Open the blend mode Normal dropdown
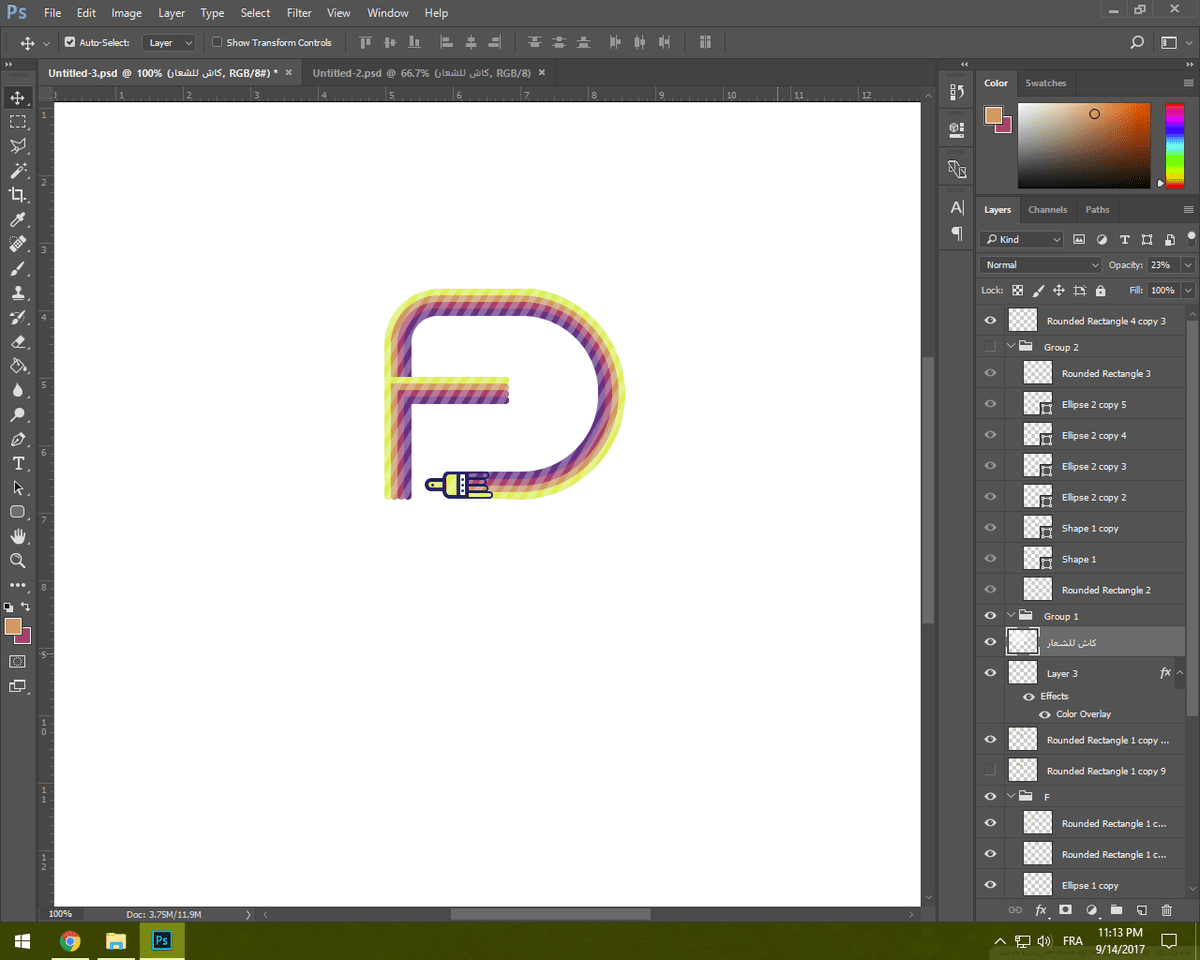 click(x=1040, y=265)
